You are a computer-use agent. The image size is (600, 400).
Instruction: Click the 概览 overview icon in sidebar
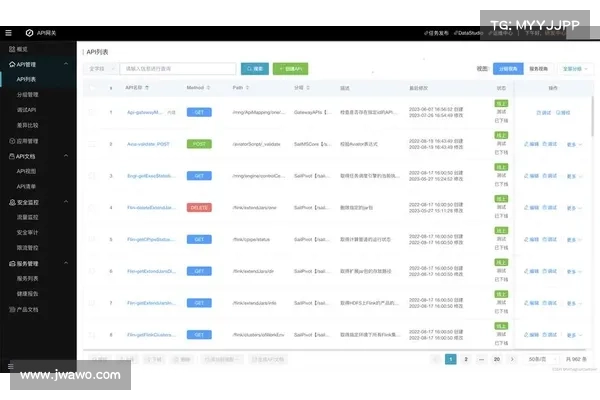9,49
